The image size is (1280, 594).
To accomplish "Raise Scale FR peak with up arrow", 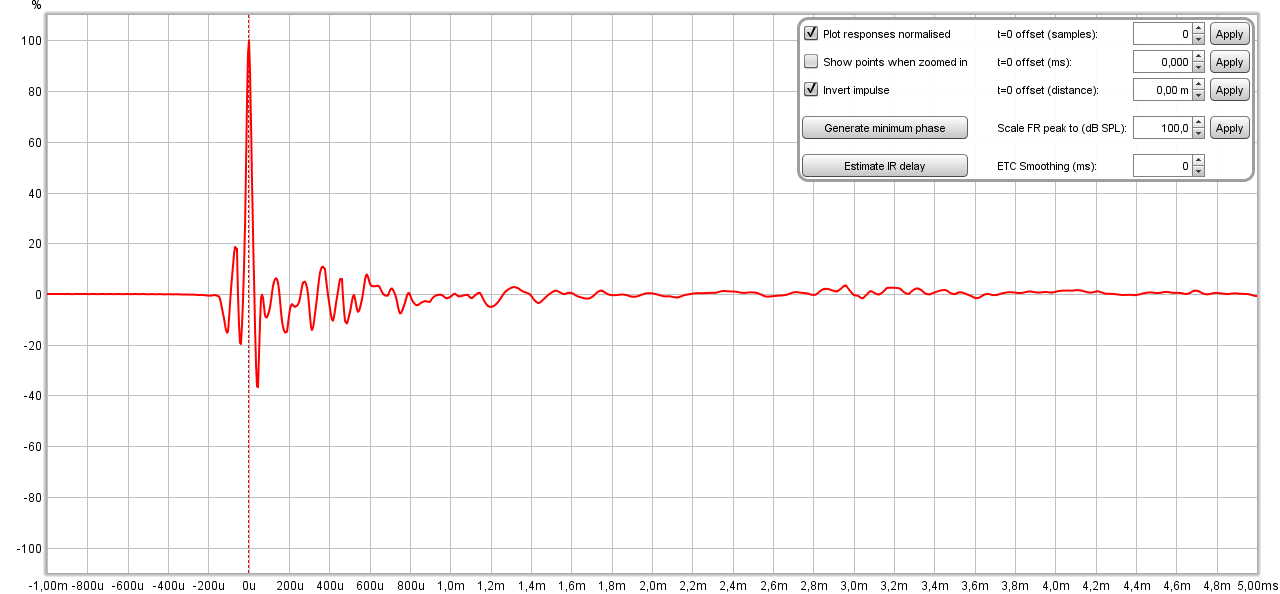I will pos(1199,123).
